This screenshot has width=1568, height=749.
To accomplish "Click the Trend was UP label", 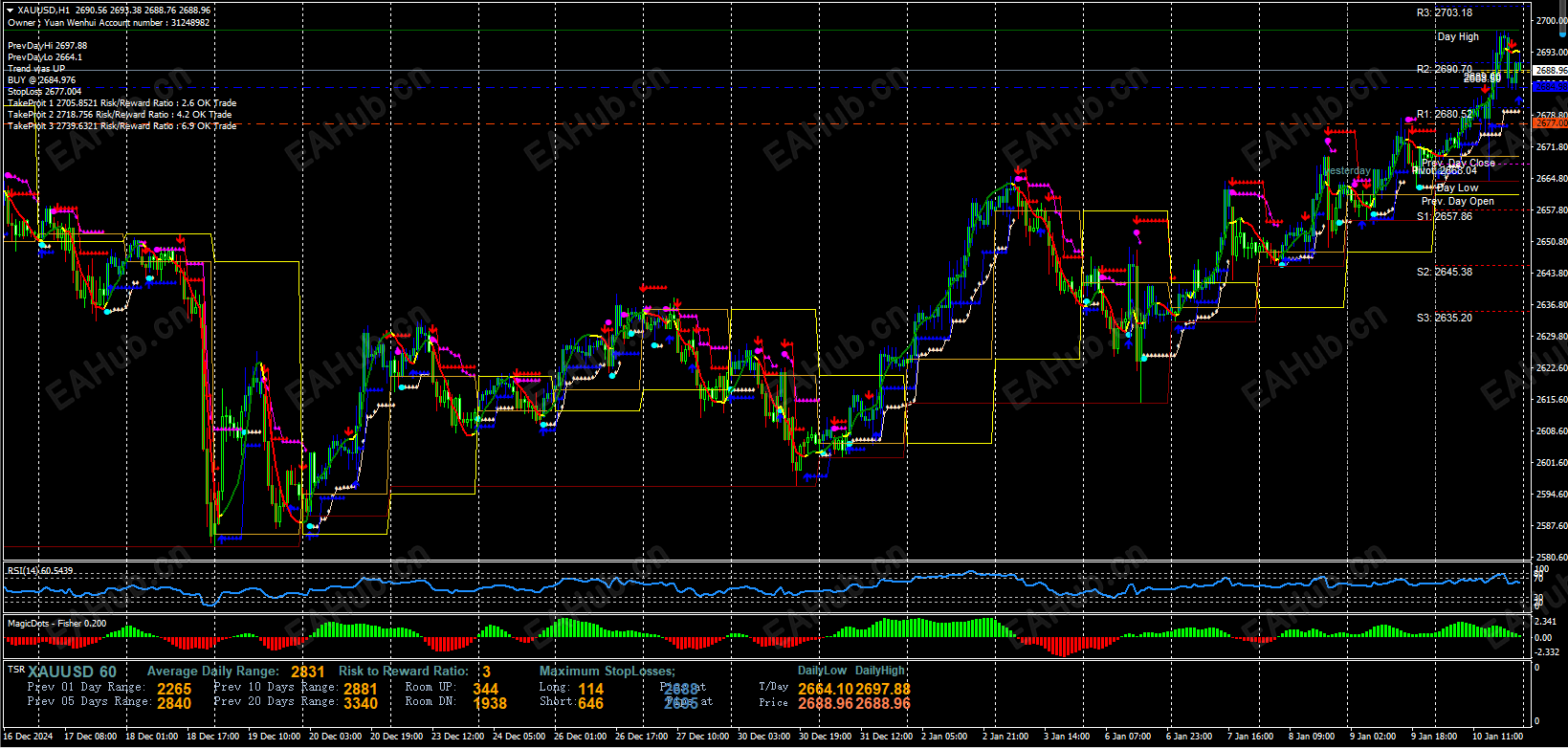I will (x=36, y=68).
